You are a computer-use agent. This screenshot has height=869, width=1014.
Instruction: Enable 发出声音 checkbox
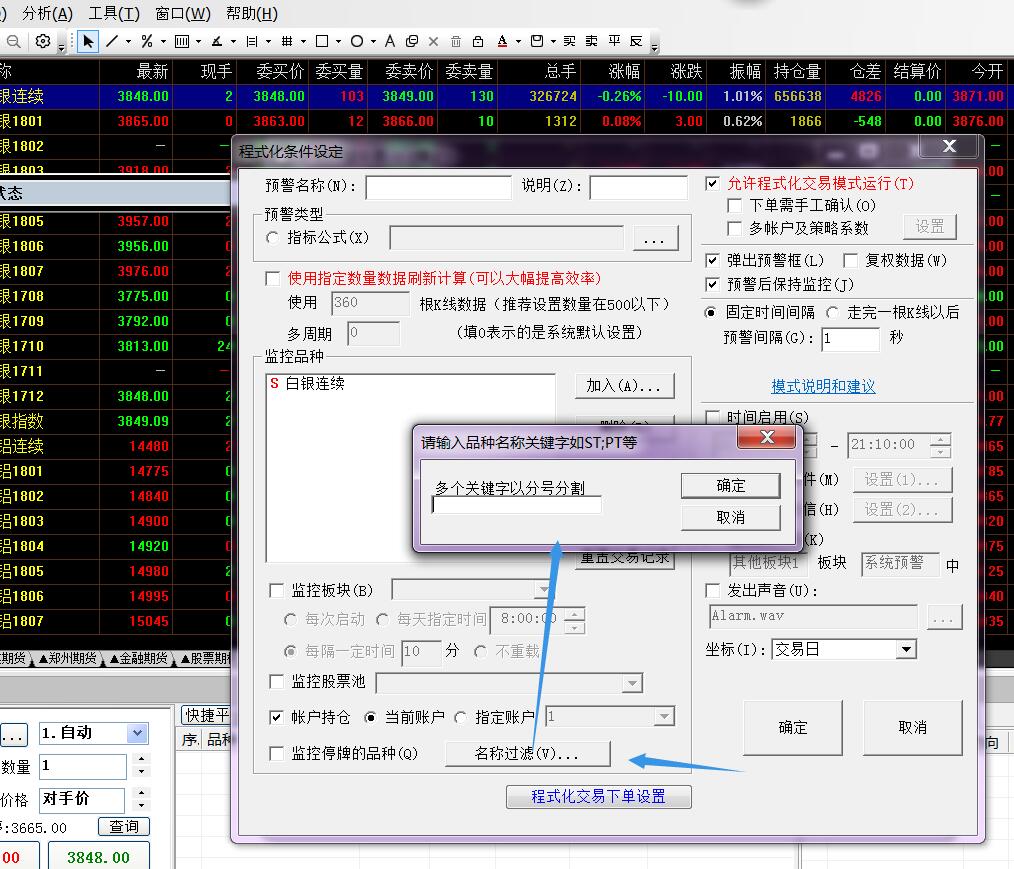click(712, 591)
